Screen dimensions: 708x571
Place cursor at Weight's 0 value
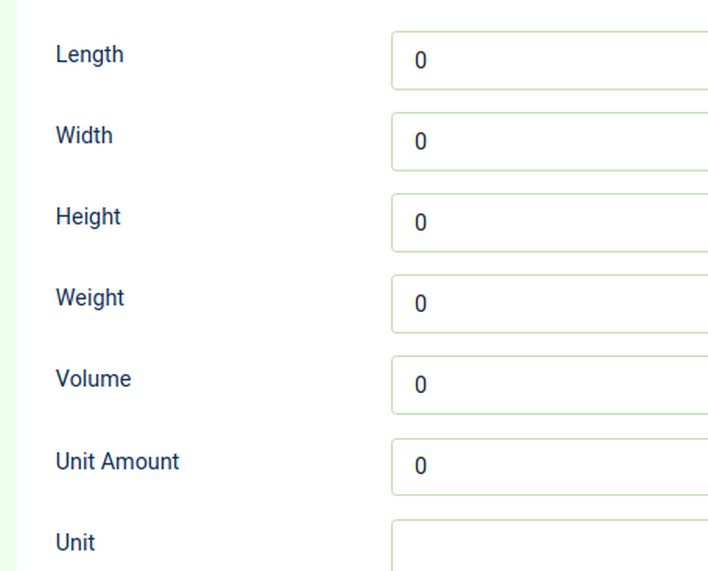click(x=421, y=304)
